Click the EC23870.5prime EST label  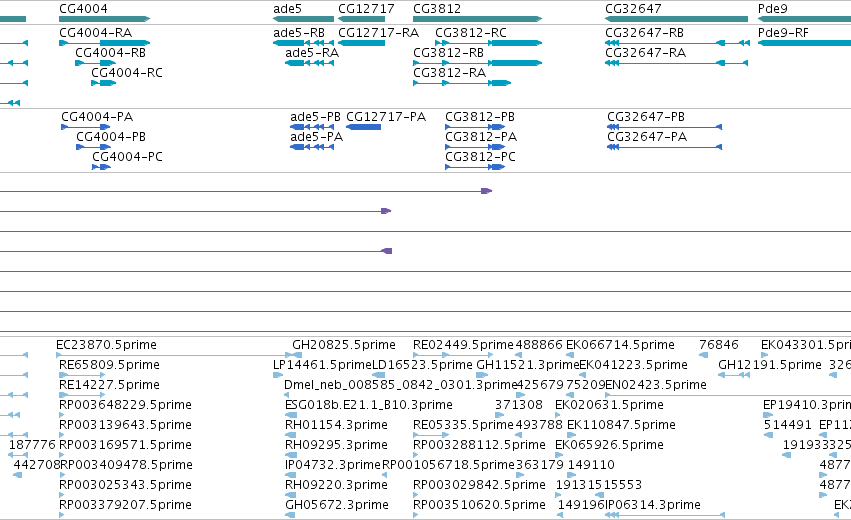coord(106,345)
